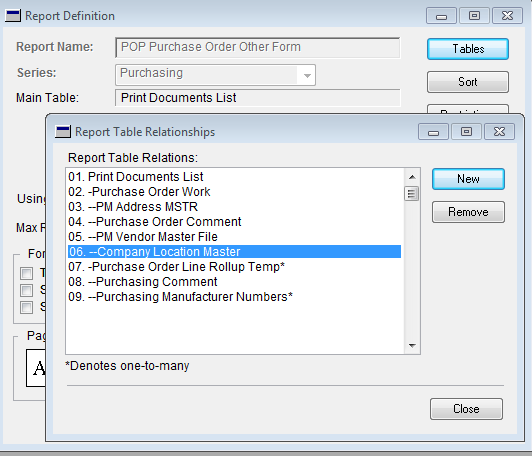Select row 07. -Purchase Order Line Rollup Temp*

click(234, 267)
